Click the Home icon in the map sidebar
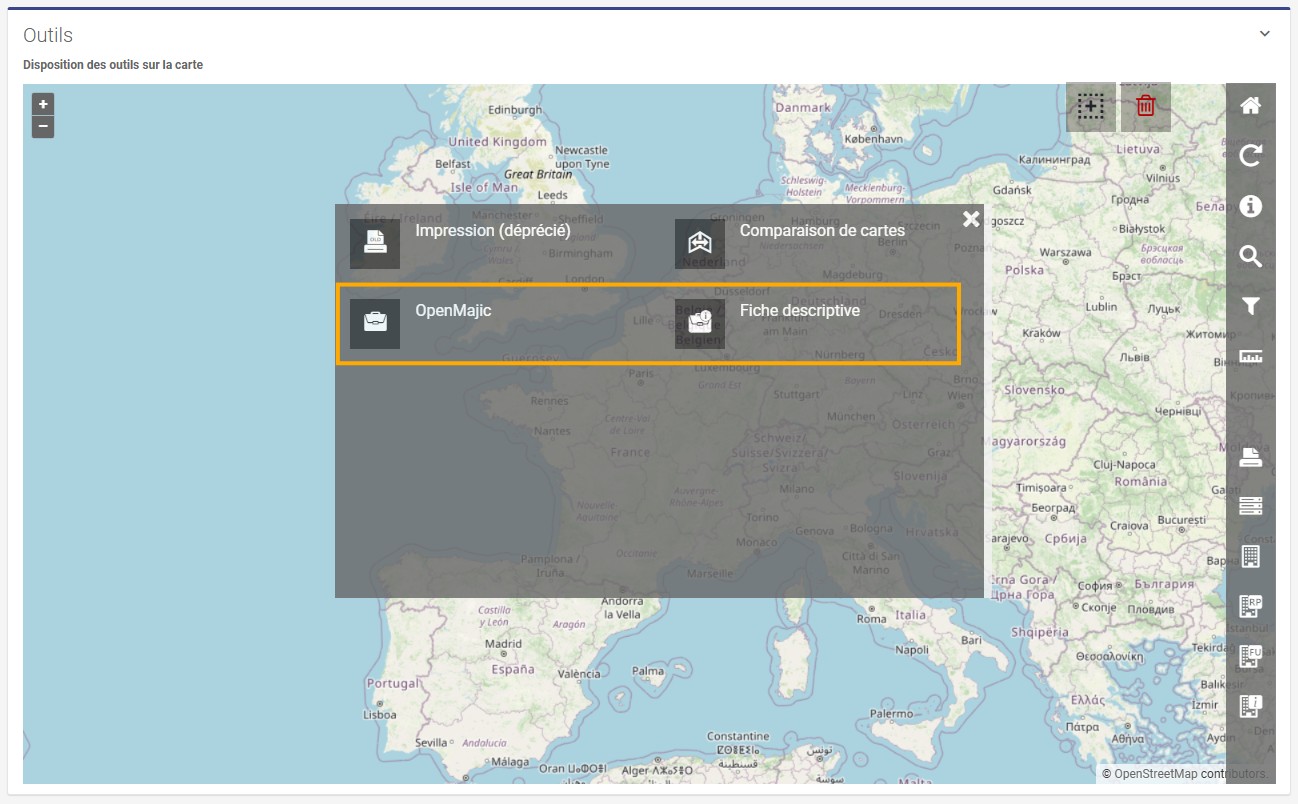The width and height of the screenshot is (1298, 804). [1250, 106]
